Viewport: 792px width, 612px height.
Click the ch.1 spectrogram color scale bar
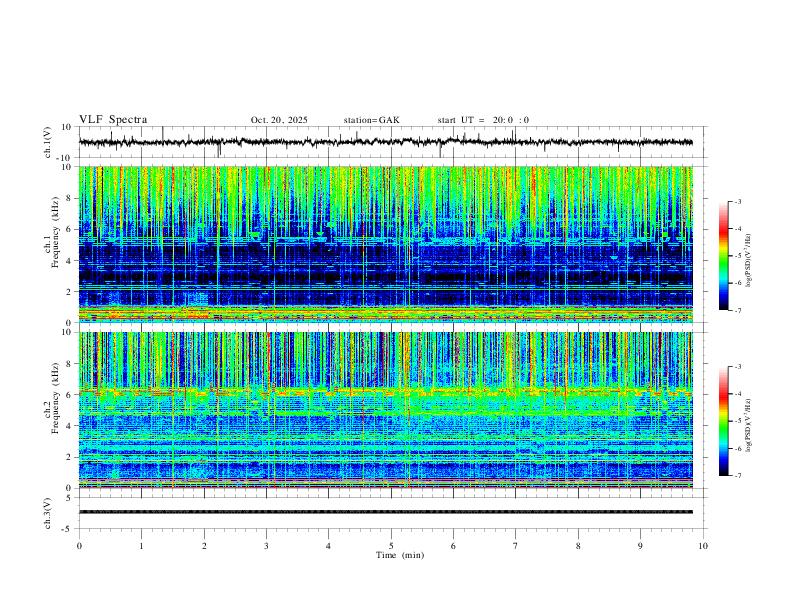(x=724, y=256)
